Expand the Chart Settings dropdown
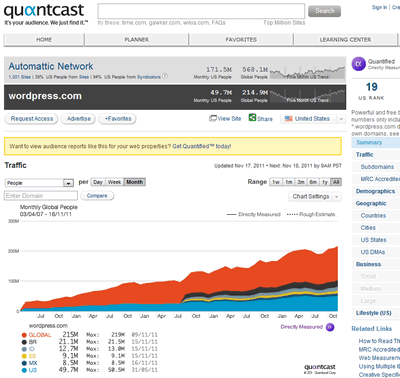This screenshot has width=400, height=378. (x=315, y=197)
